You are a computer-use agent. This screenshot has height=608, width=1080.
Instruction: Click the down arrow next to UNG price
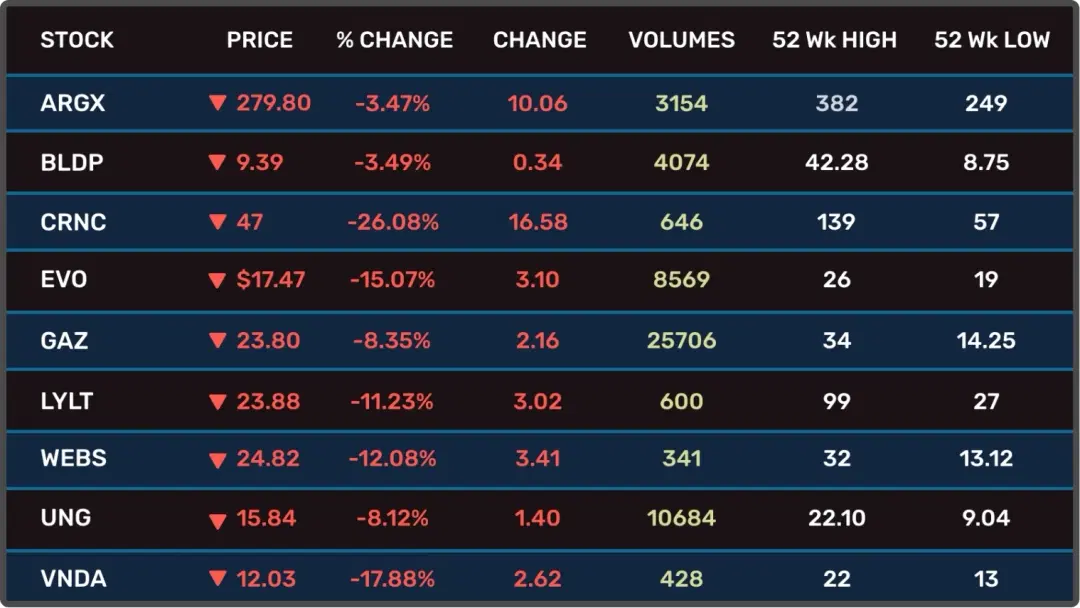[x=217, y=520]
